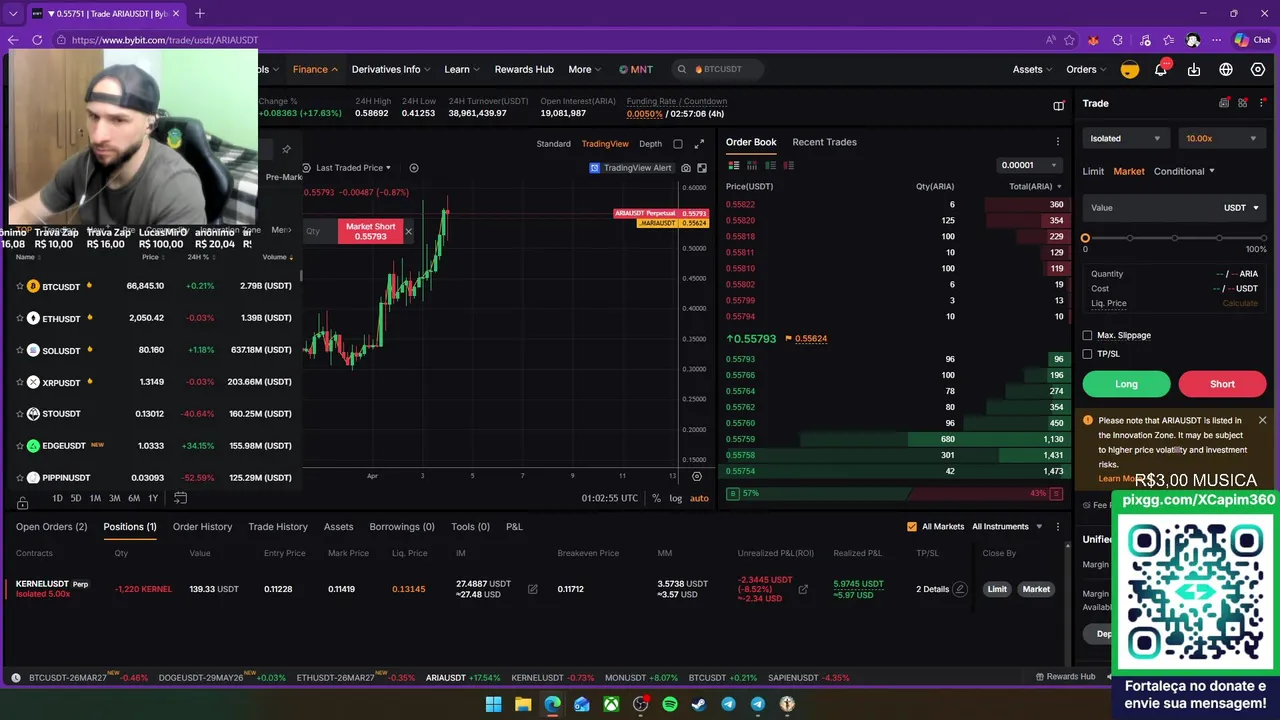Toggle the chart layout checkbox beside Depth

coord(678,143)
